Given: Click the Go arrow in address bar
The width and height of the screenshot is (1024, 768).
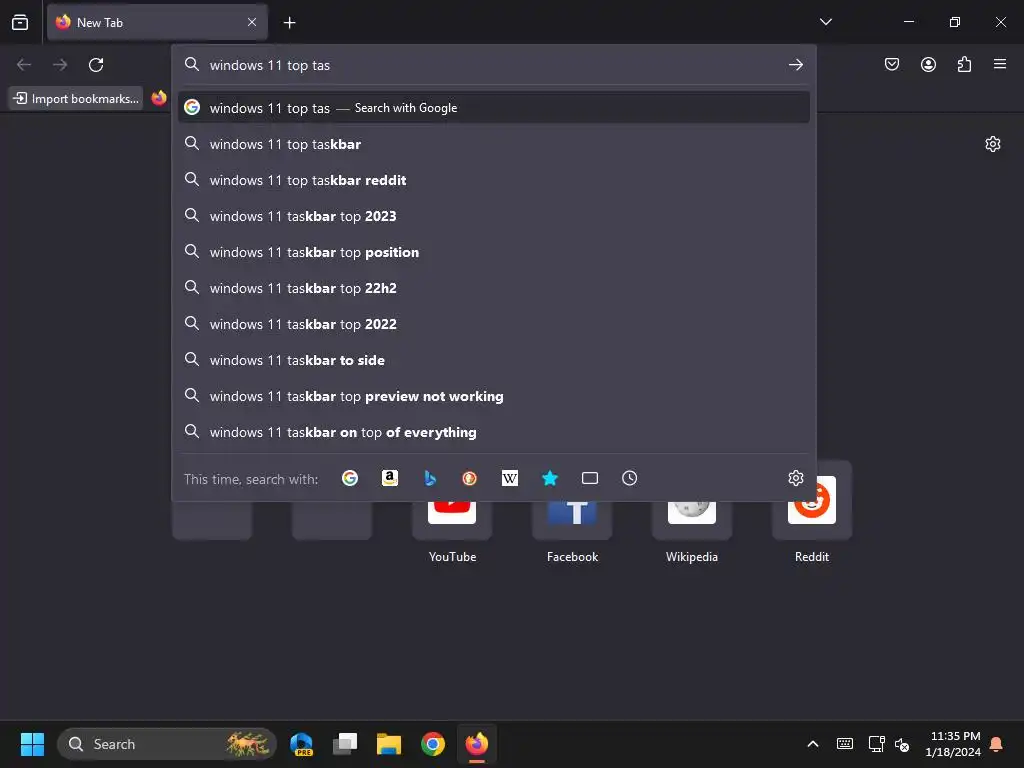Looking at the screenshot, I should click(x=795, y=65).
